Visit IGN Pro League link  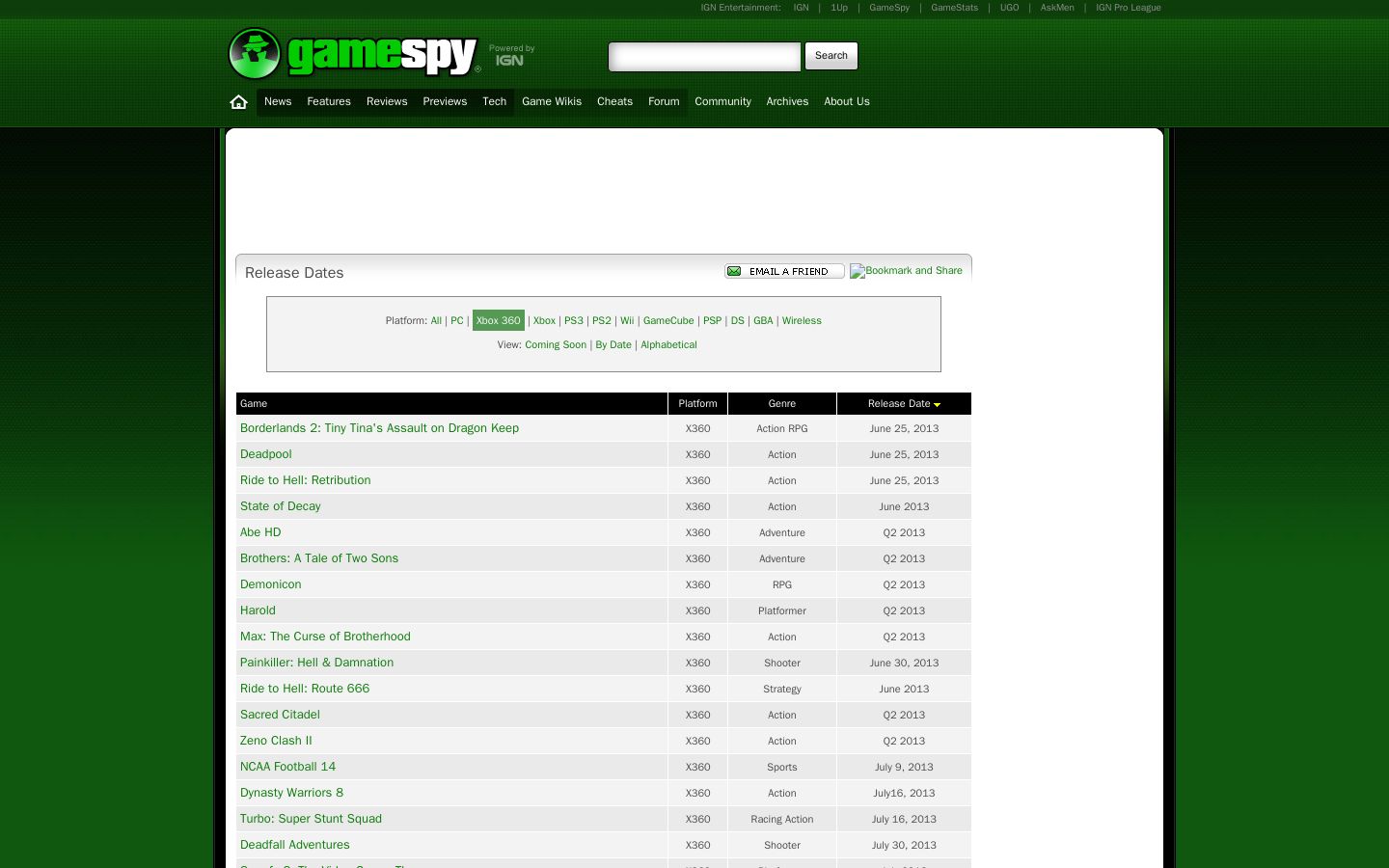[x=1129, y=8]
